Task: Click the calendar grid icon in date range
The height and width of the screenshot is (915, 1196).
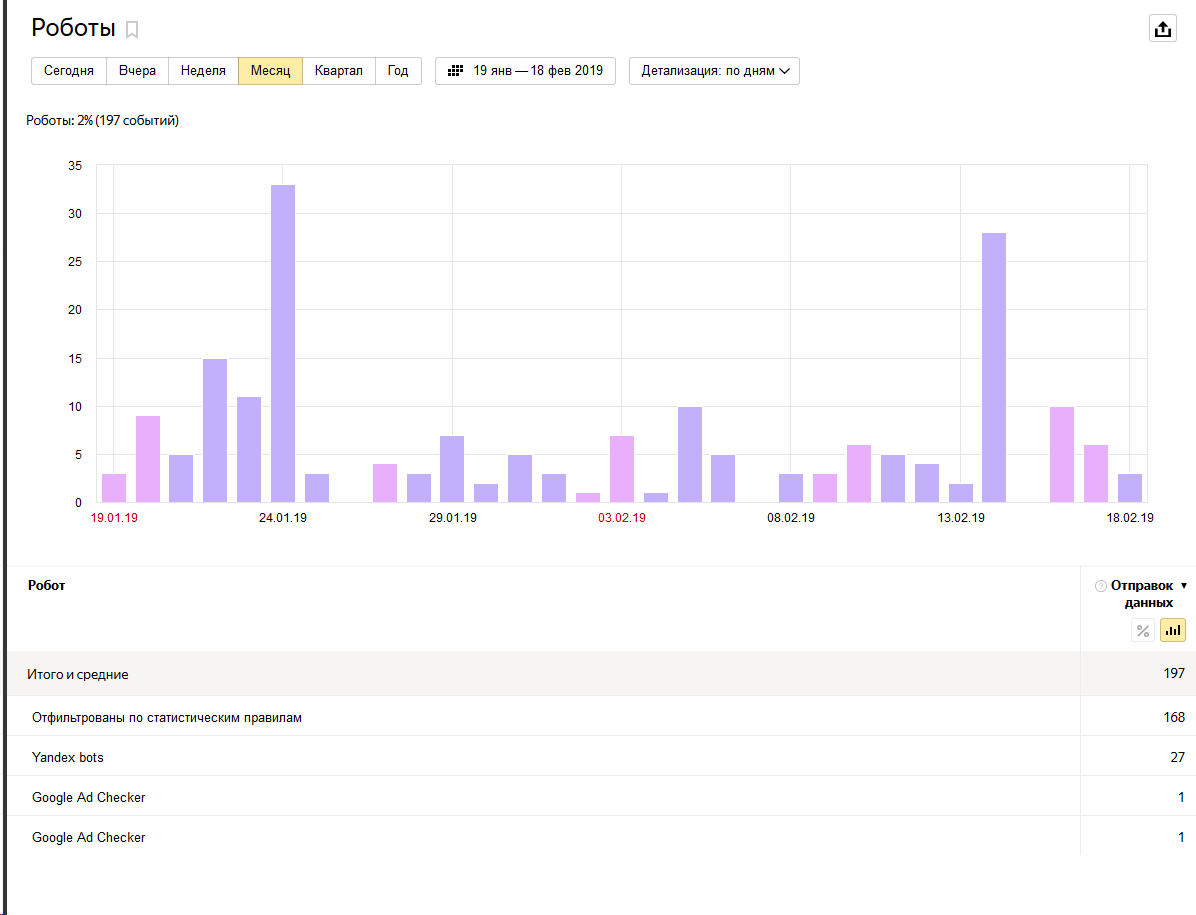Action: coord(455,71)
